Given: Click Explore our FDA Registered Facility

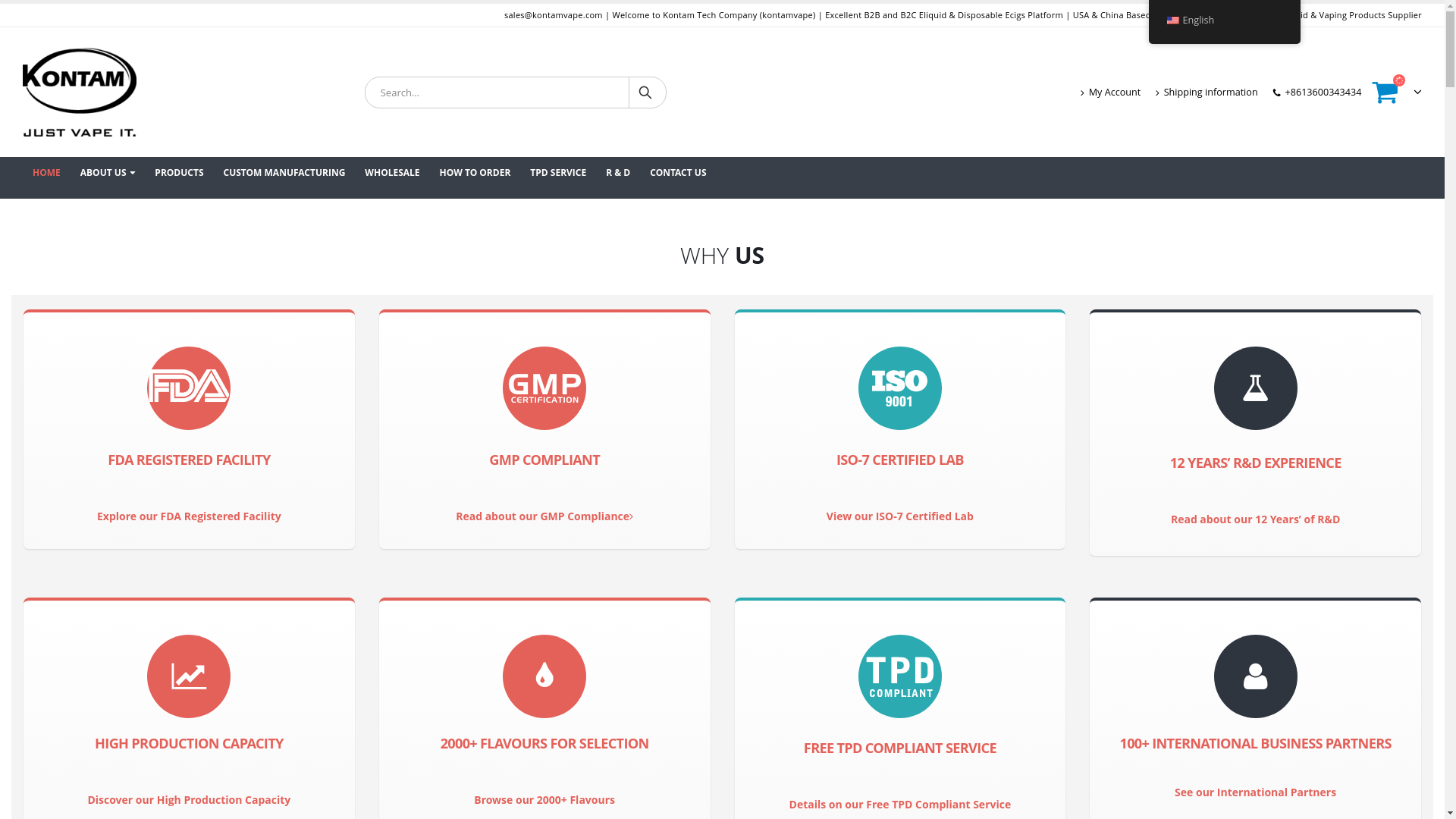Looking at the screenshot, I should [189, 516].
